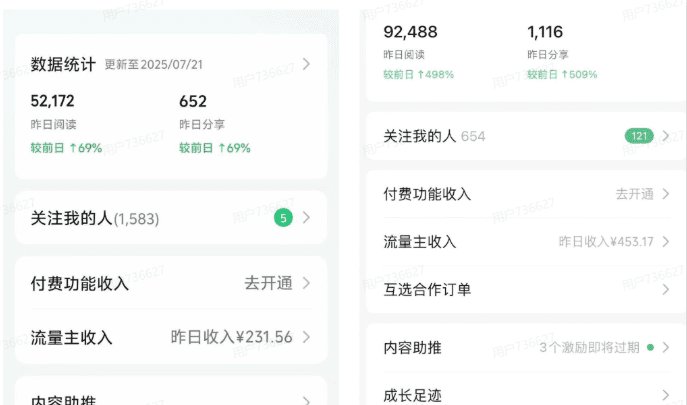Screen dimensions: 687x405
Task: Tap the green badge showing 5
Action: pyautogui.click(x=283, y=217)
